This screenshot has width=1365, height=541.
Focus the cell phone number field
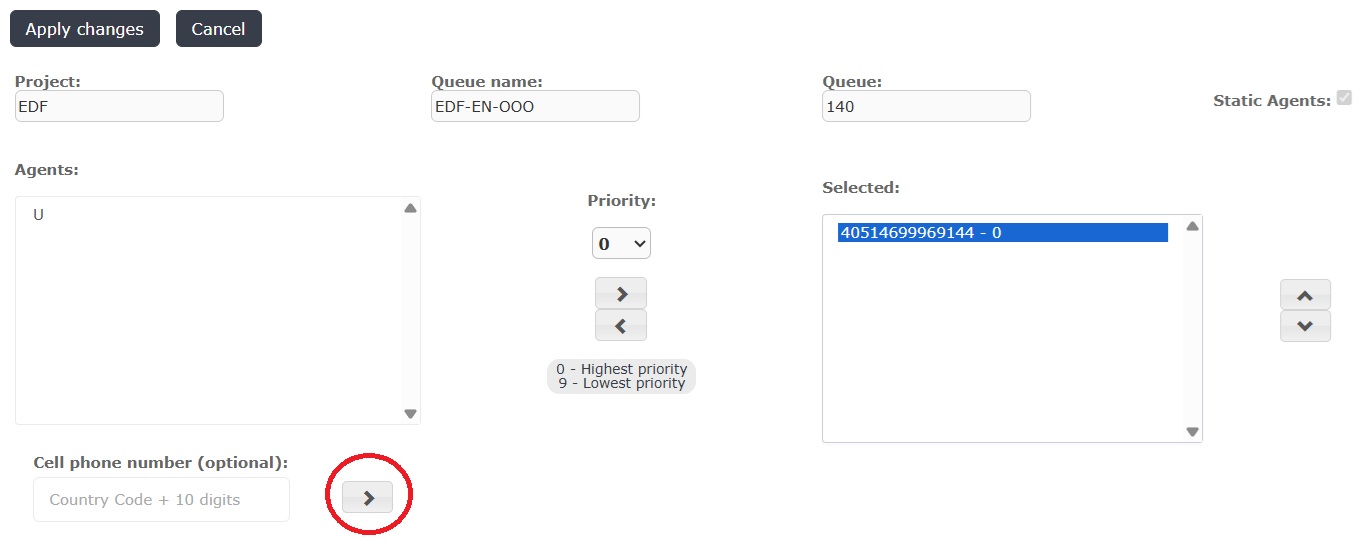tap(161, 499)
